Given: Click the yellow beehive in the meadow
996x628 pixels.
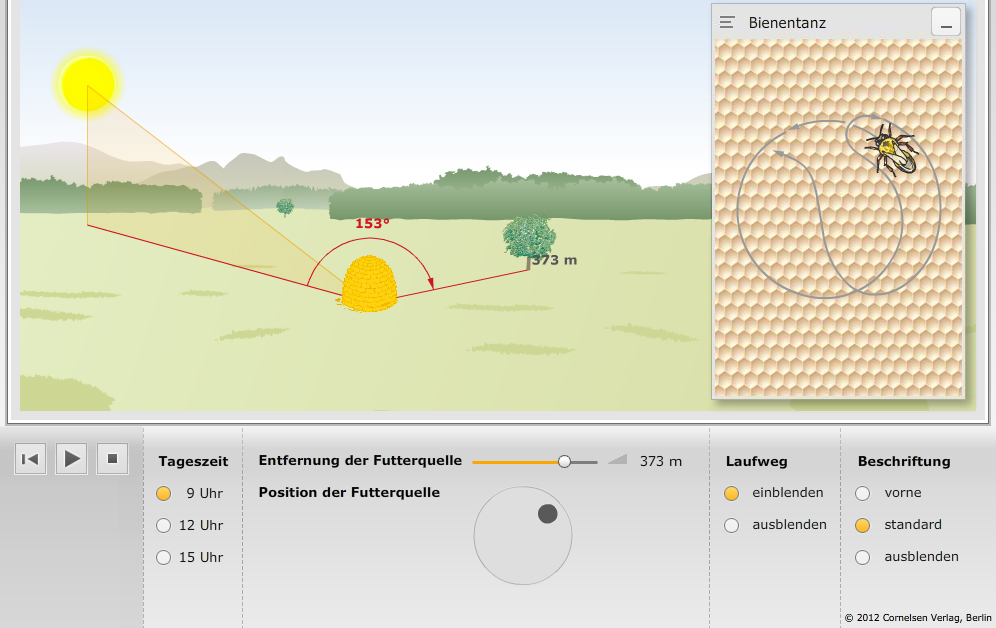Looking at the screenshot, I should point(369,284).
